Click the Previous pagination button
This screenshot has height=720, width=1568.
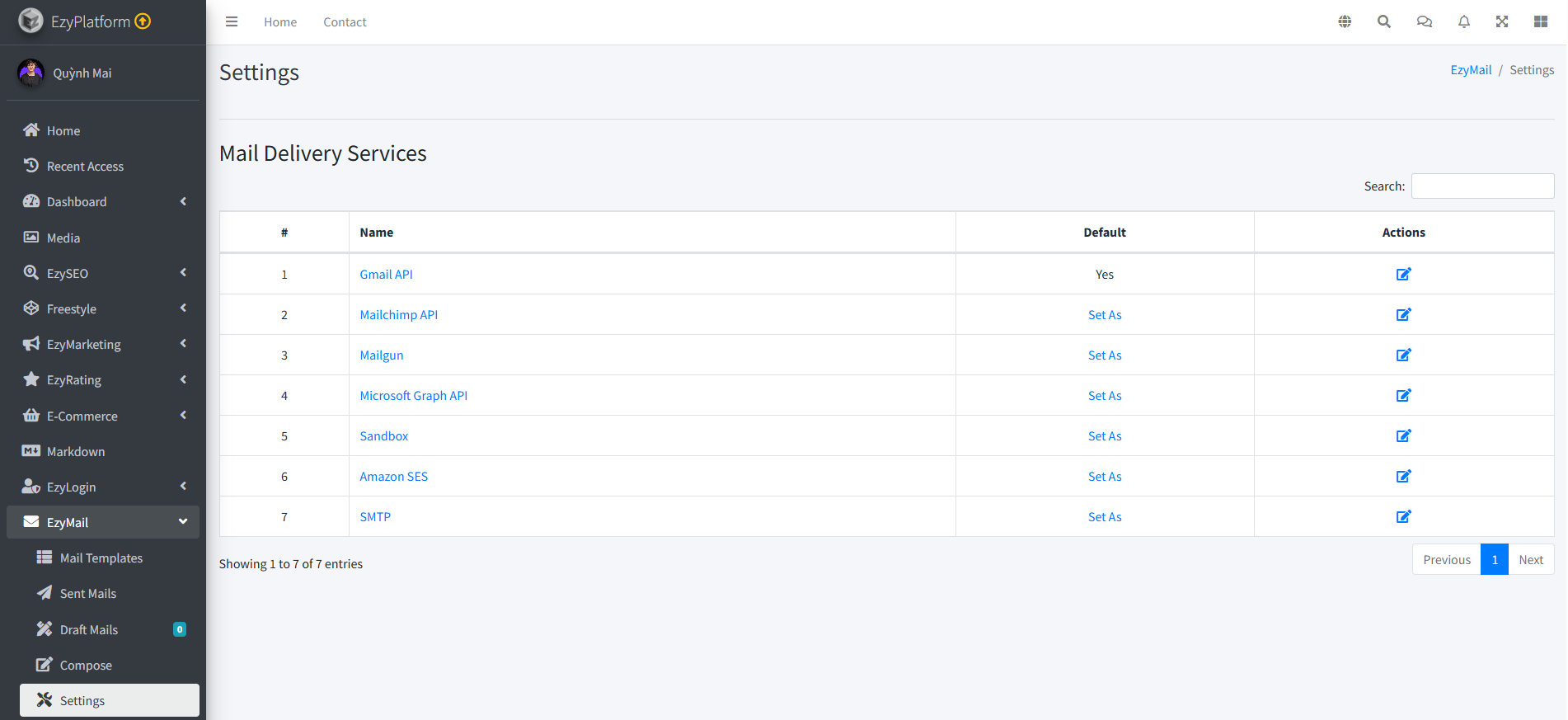[x=1447, y=559]
